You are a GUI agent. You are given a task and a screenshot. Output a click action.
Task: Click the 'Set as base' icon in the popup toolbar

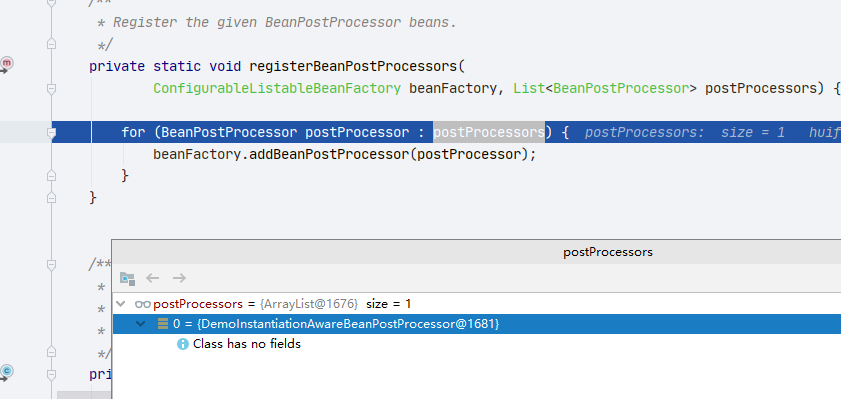pos(127,278)
